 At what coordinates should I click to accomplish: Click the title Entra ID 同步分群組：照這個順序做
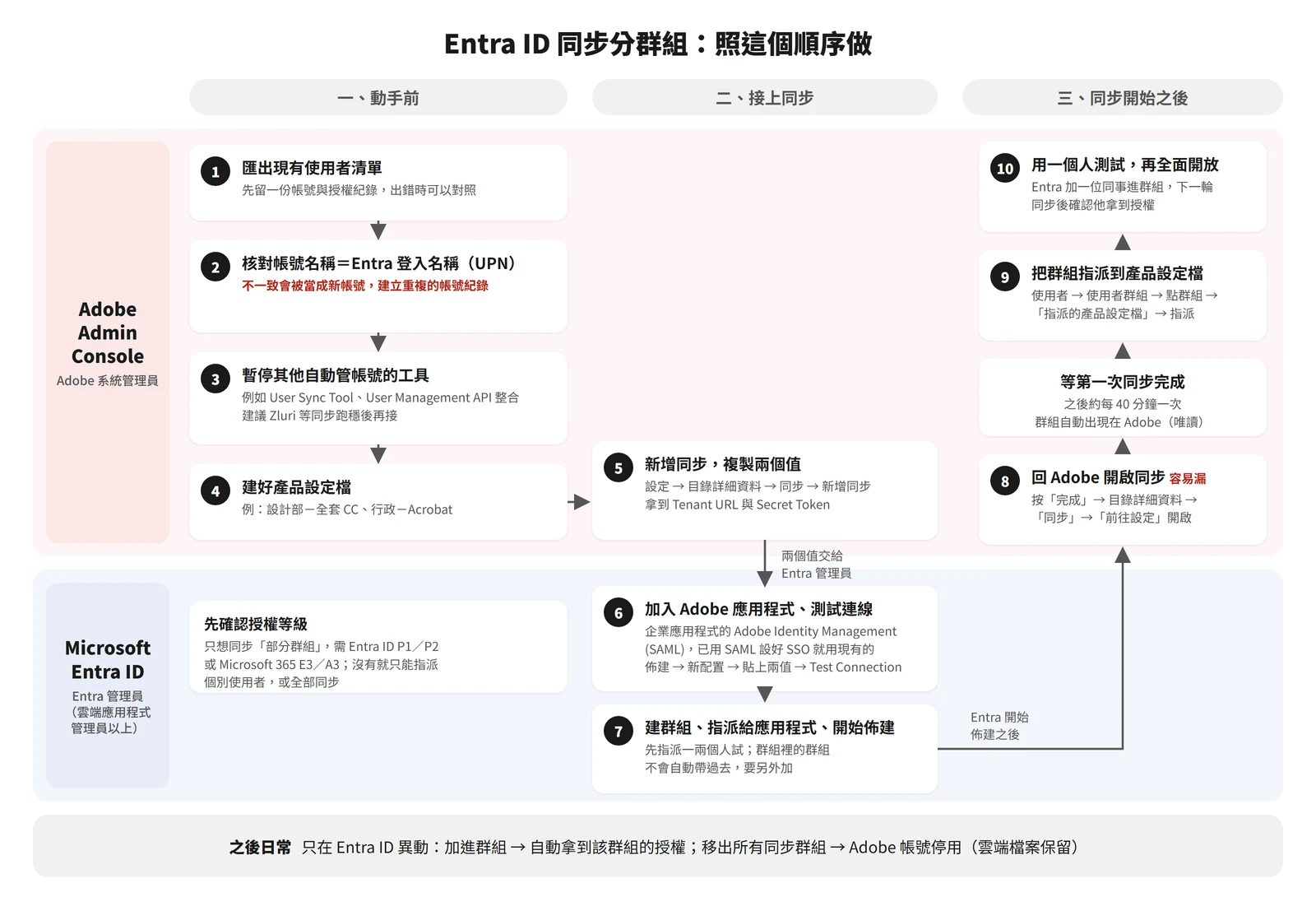(x=658, y=44)
